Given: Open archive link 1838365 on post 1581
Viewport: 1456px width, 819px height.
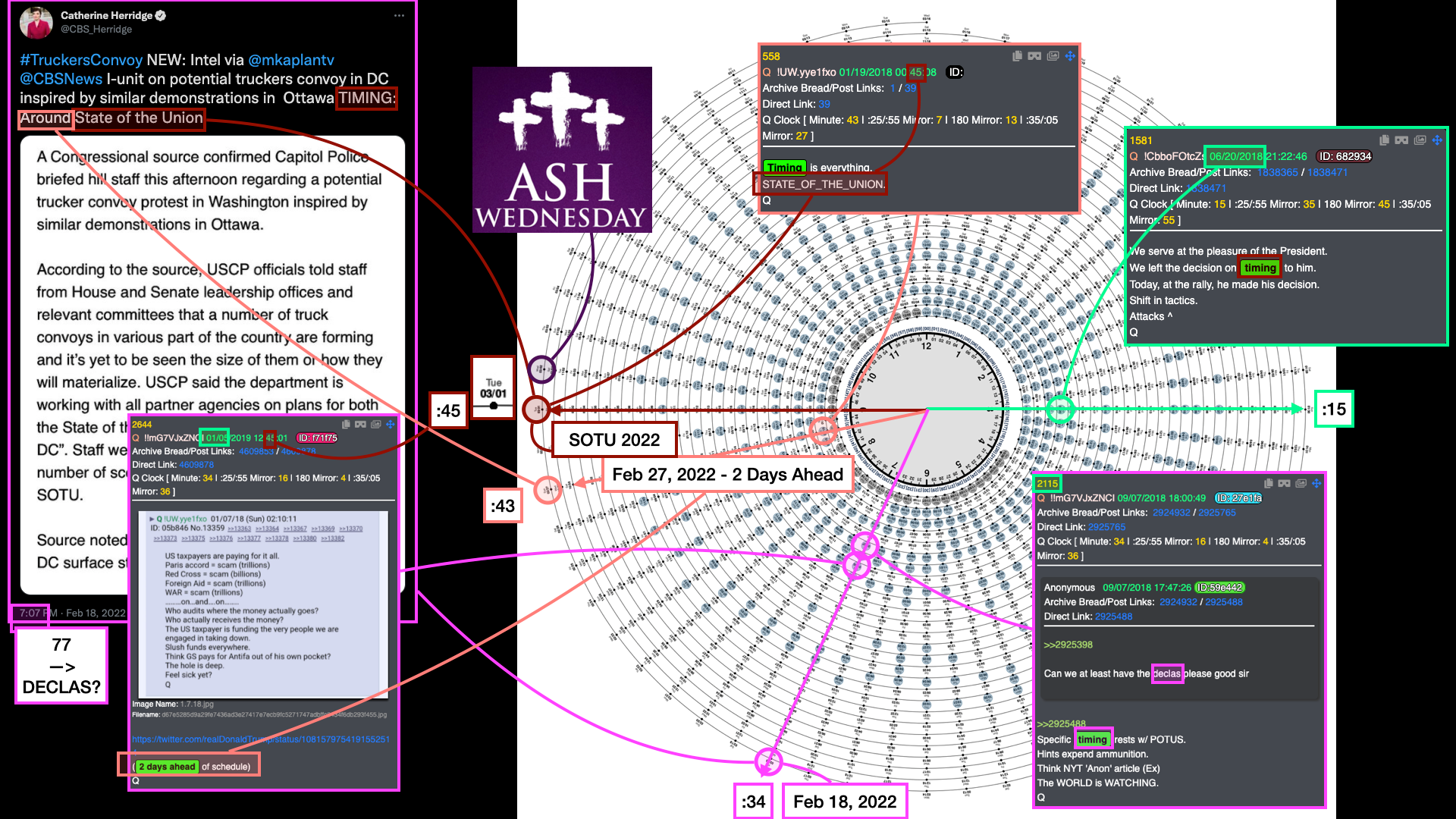Looking at the screenshot, I should tap(1277, 172).
